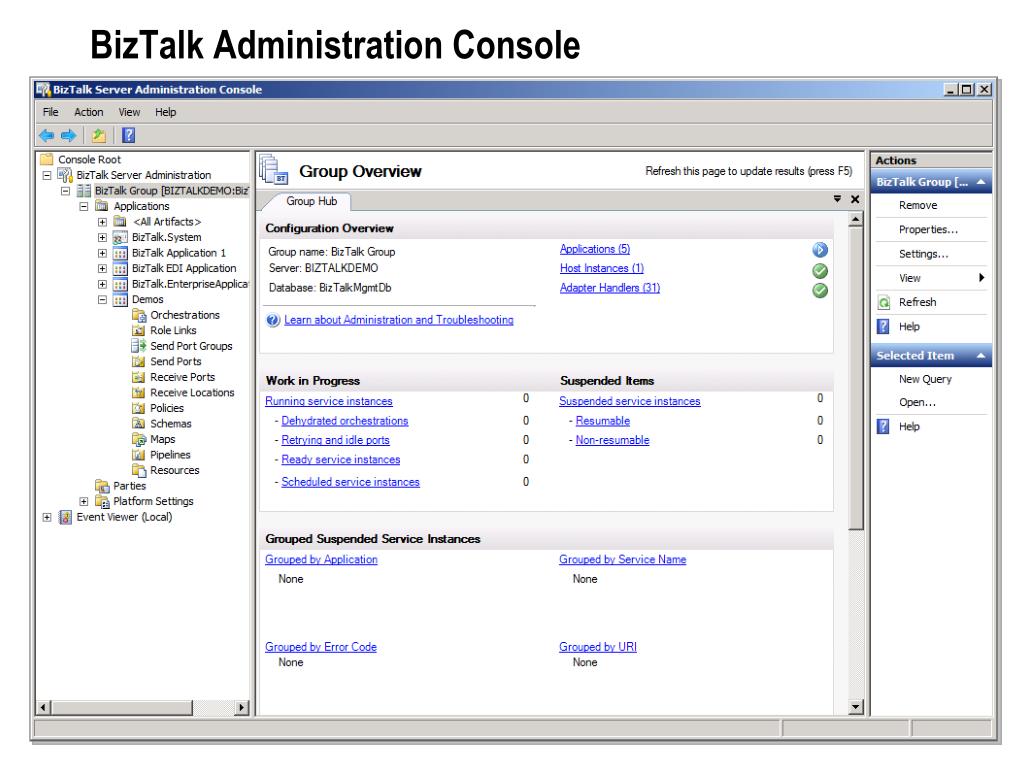Image resolution: width=1024 pixels, height=768 pixels.
Task: Click the Forward arrow toolbar icon
Action: pos(69,135)
